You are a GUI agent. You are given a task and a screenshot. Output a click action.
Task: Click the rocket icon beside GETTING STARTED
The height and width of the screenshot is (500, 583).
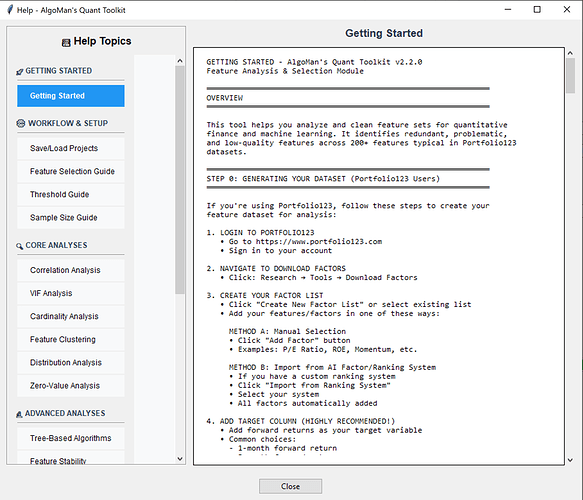point(20,71)
